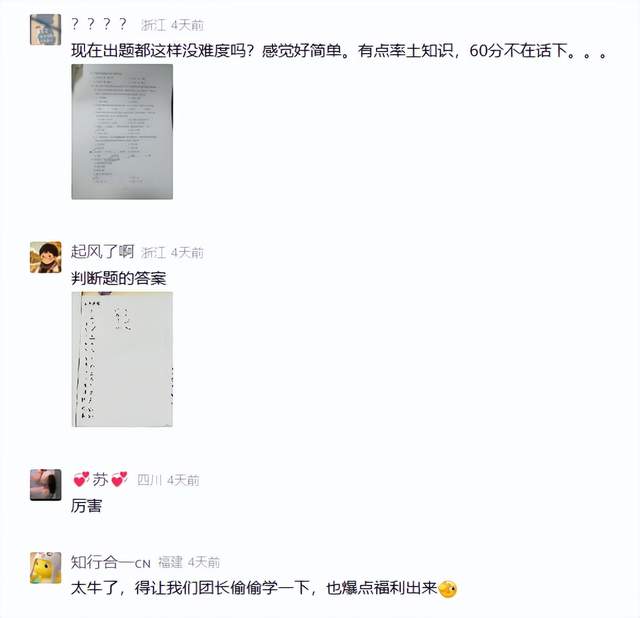Open 知行合一CN's yellow duck avatar
This screenshot has height=618, width=640.
(x=45, y=568)
